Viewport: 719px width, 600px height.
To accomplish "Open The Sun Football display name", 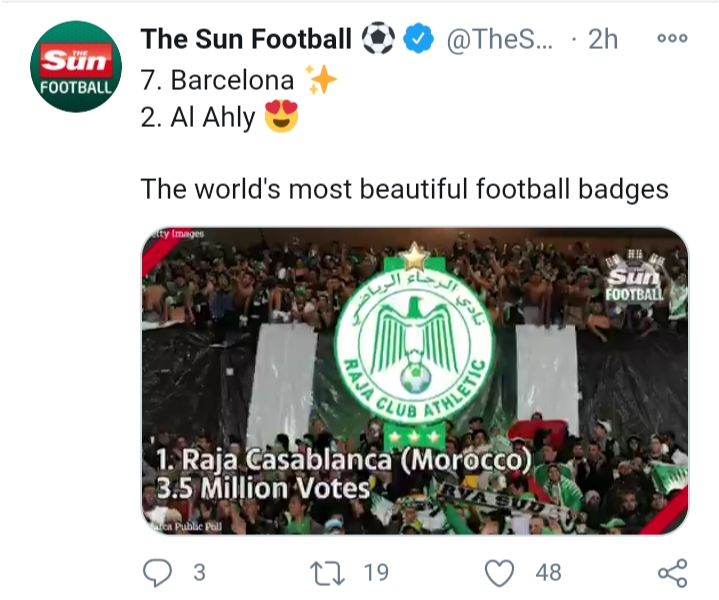I will click(246, 39).
